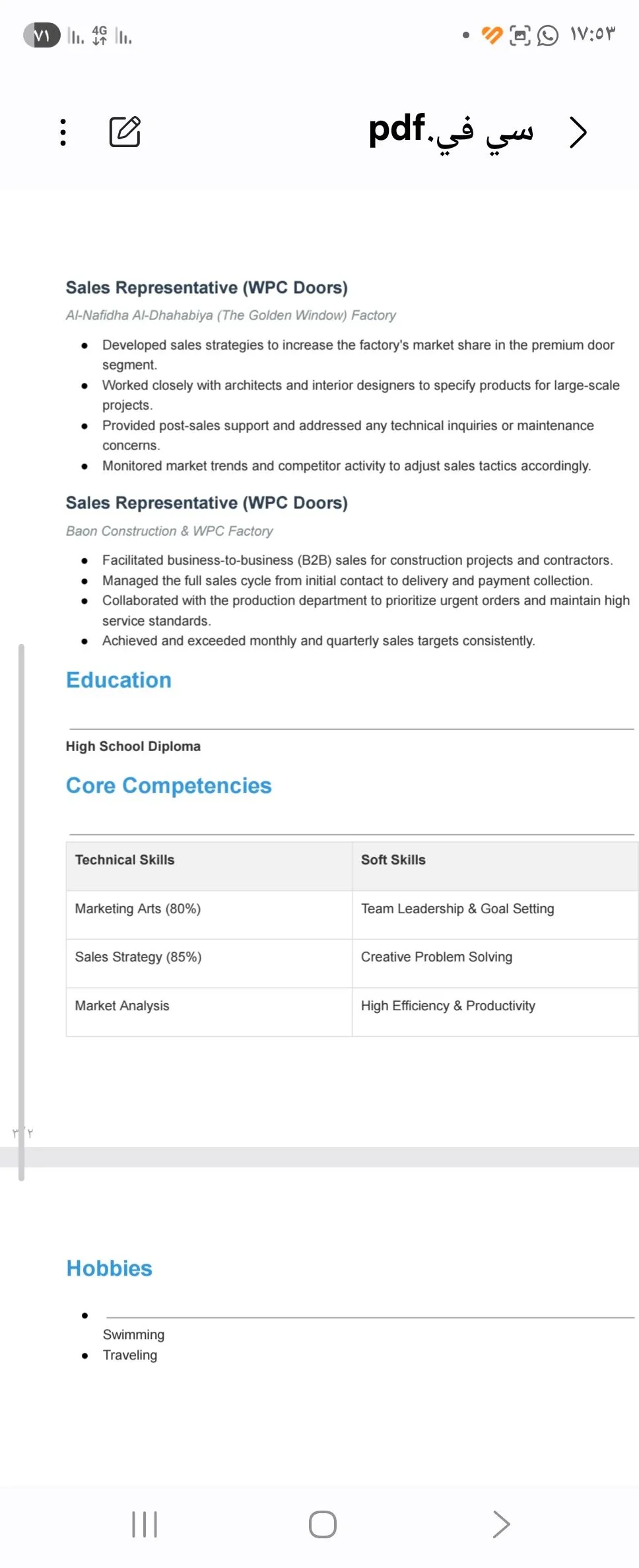
Task: Tap the Education section heading
Action: pos(119,680)
